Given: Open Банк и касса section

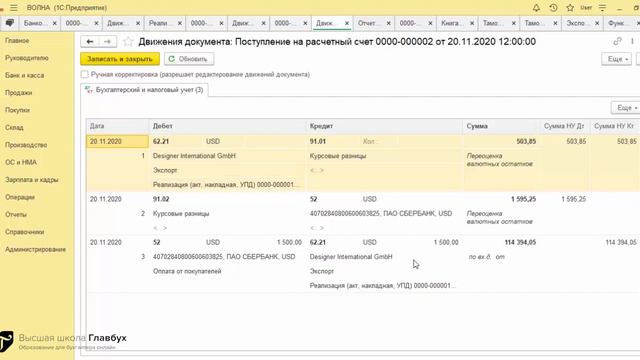Looking at the screenshot, I should click(24, 76).
